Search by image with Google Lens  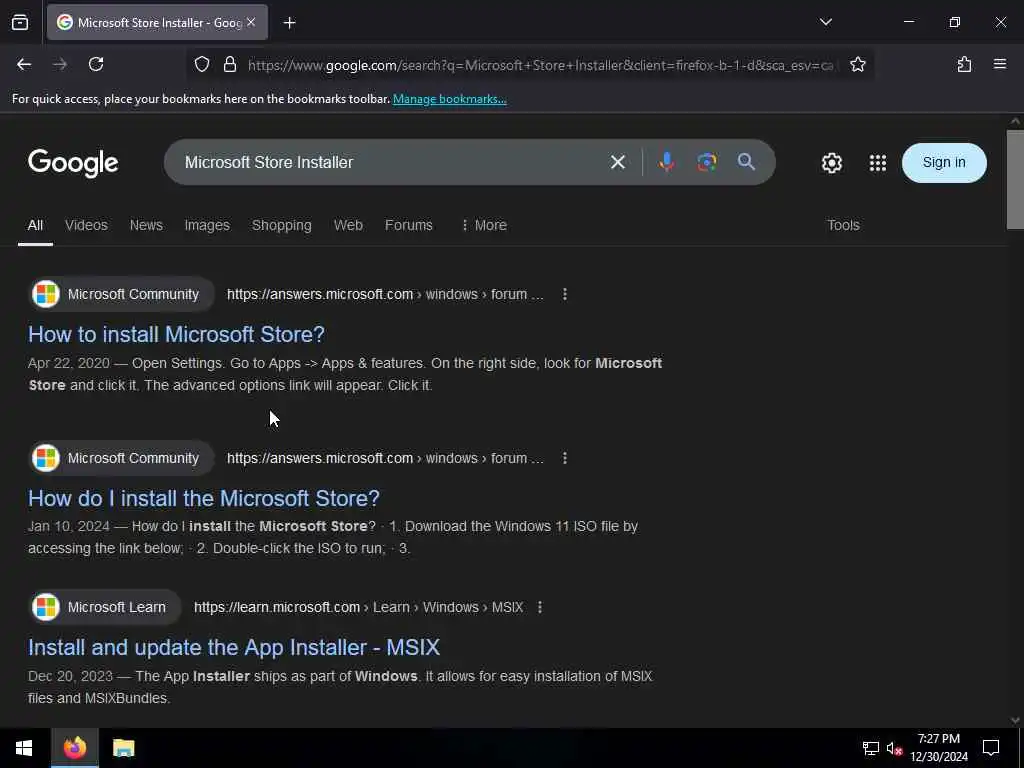[706, 162]
